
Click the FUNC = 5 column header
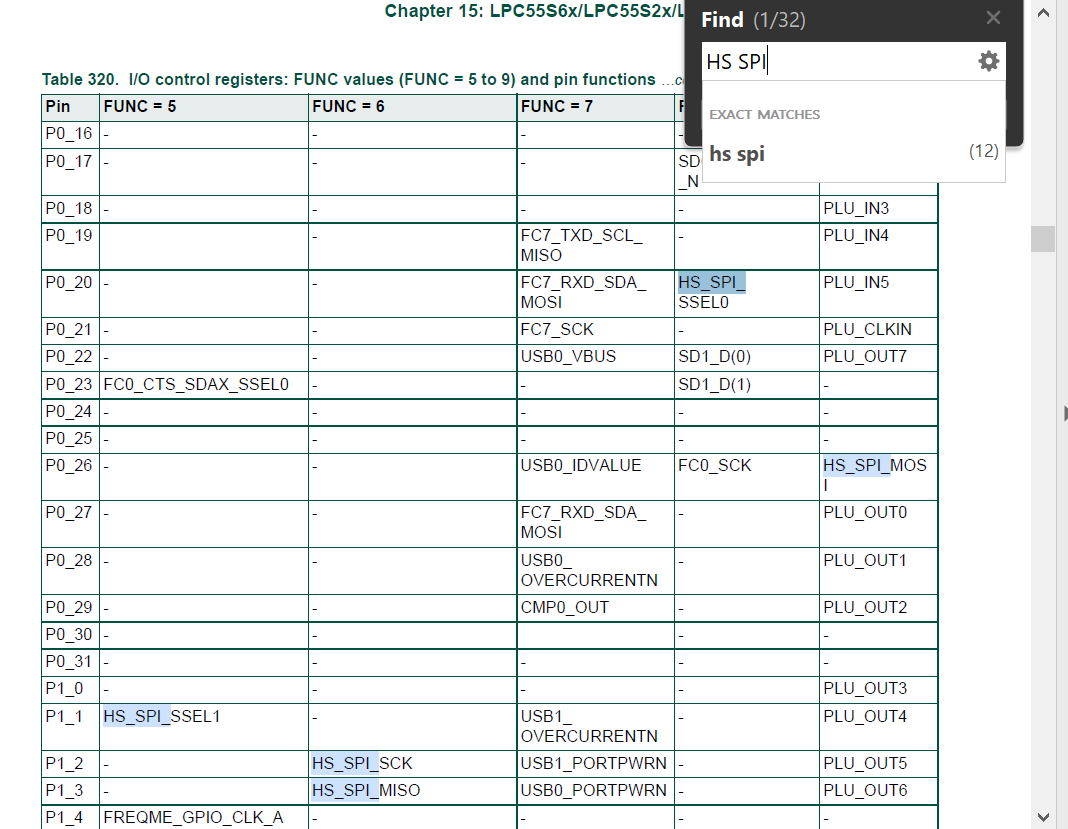pos(141,106)
